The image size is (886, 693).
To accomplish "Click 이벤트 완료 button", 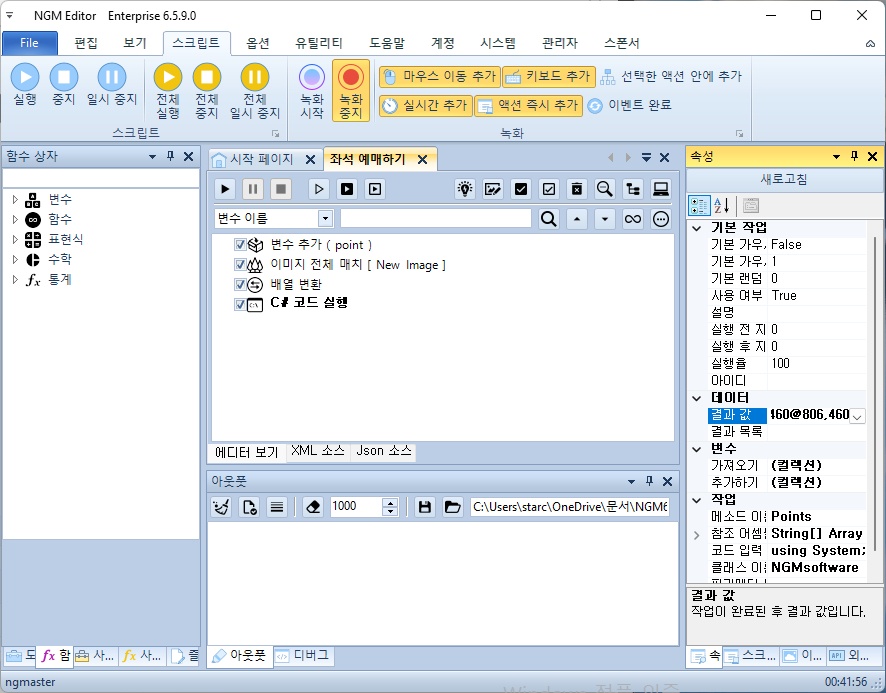I will [x=629, y=106].
